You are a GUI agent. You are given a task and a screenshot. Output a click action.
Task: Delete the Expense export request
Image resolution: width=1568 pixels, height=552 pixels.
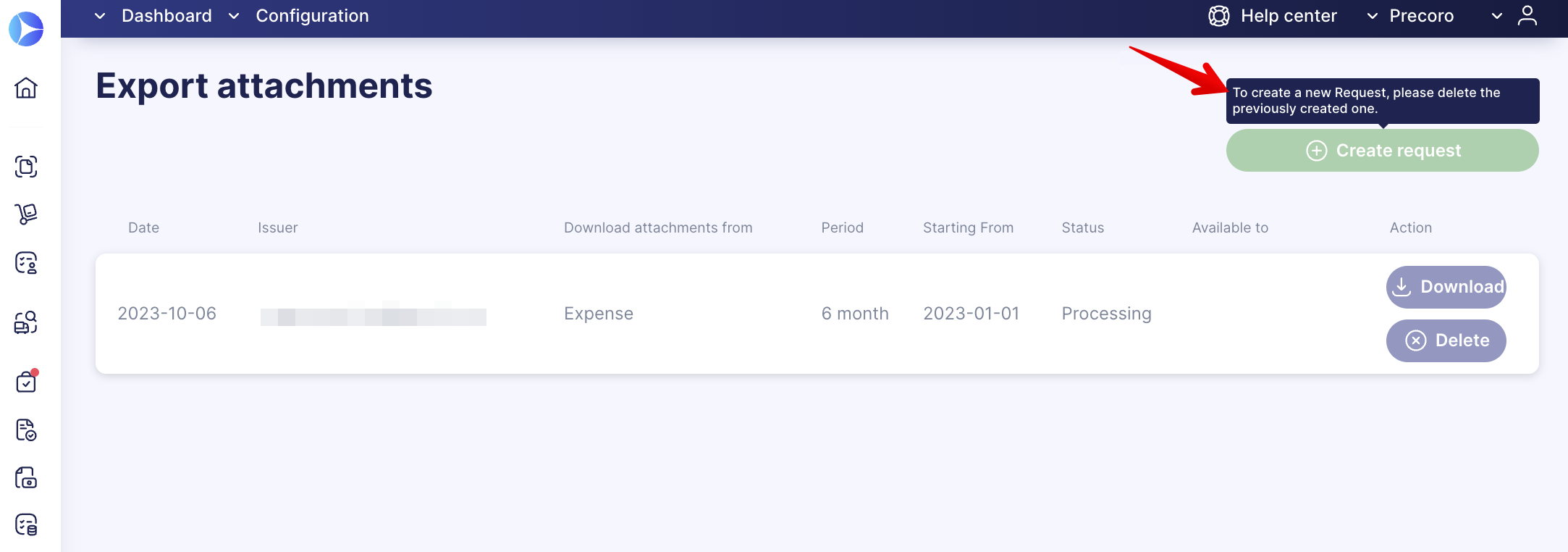tap(1446, 340)
